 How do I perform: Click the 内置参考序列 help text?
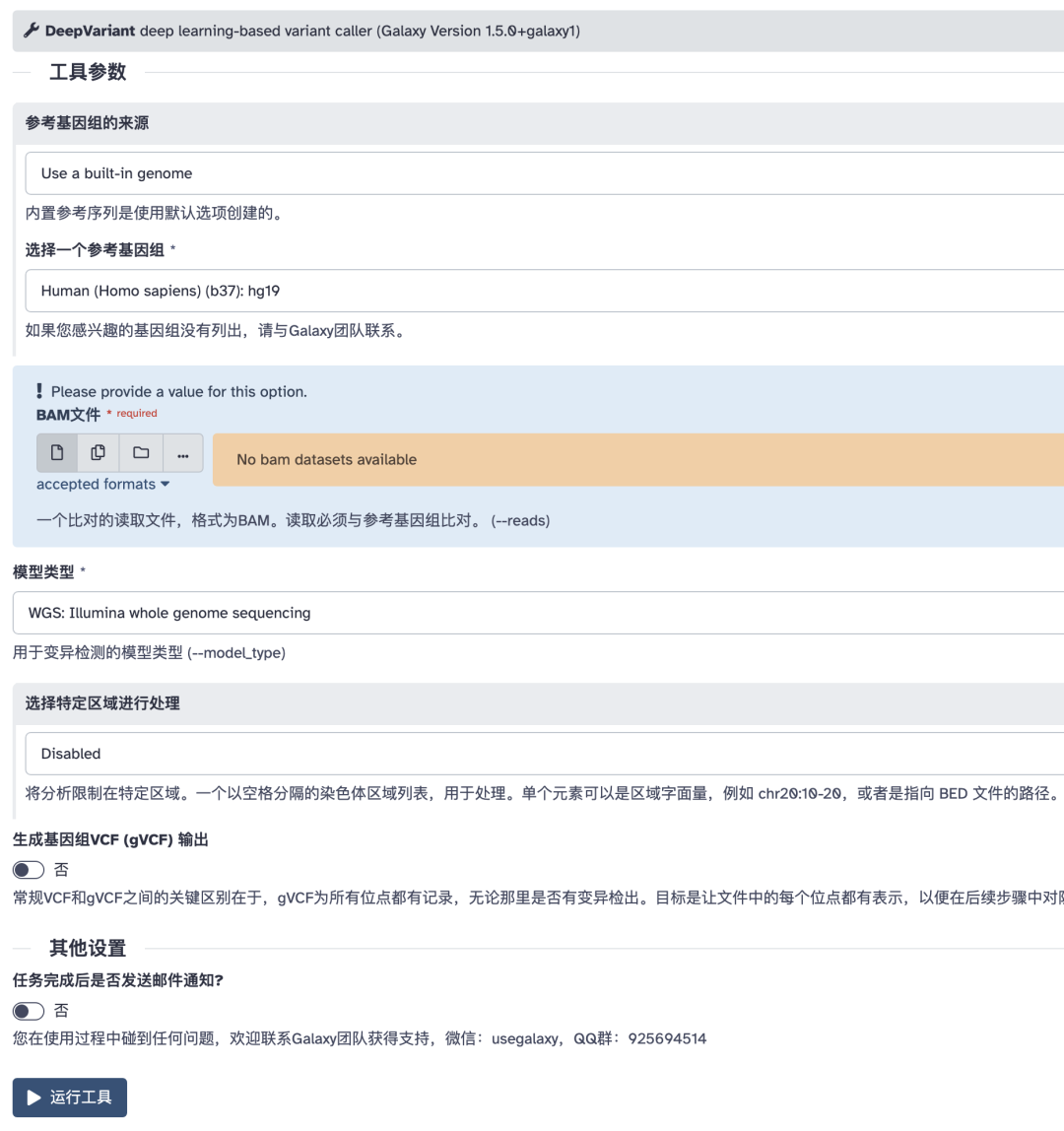click(x=155, y=214)
